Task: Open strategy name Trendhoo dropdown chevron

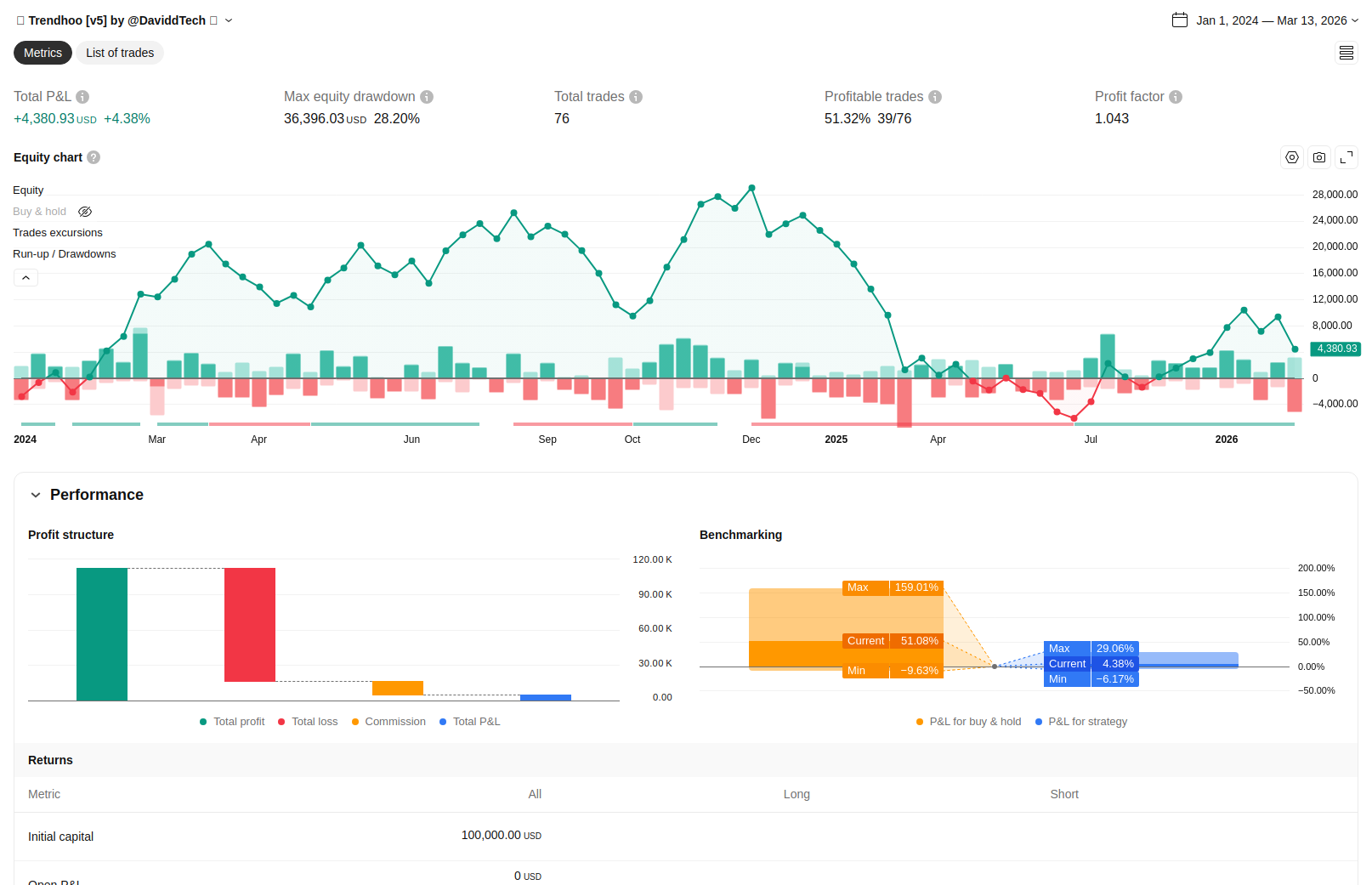Action: click(x=229, y=20)
